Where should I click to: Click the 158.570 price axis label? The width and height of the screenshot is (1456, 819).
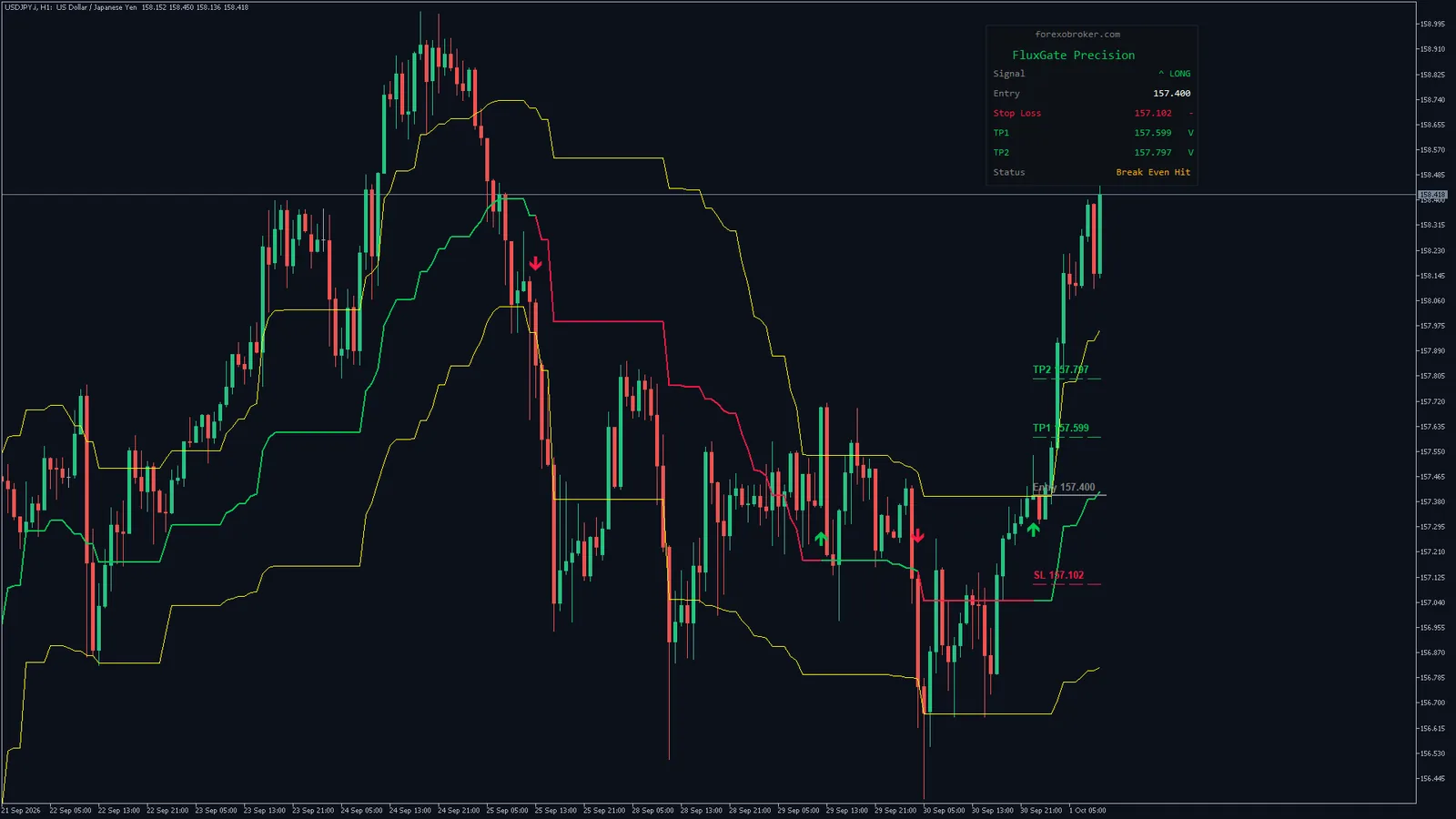coord(1432,150)
